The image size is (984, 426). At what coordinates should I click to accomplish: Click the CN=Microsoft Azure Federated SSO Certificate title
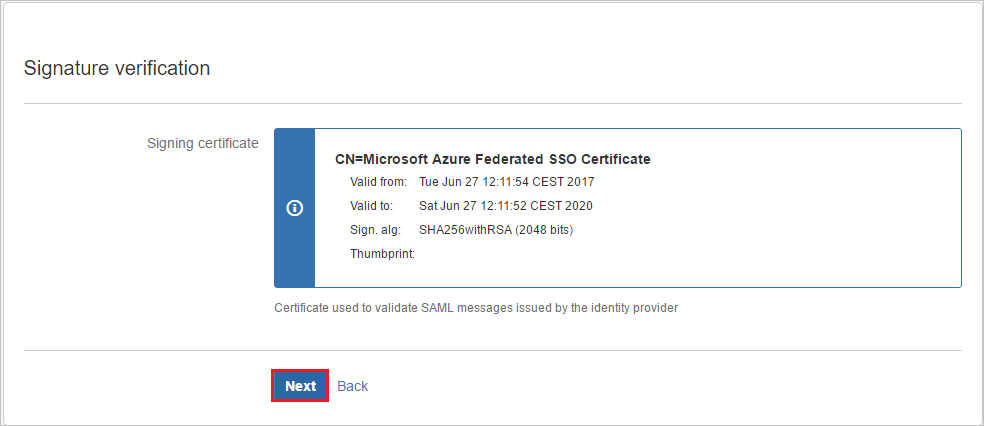(x=493, y=159)
